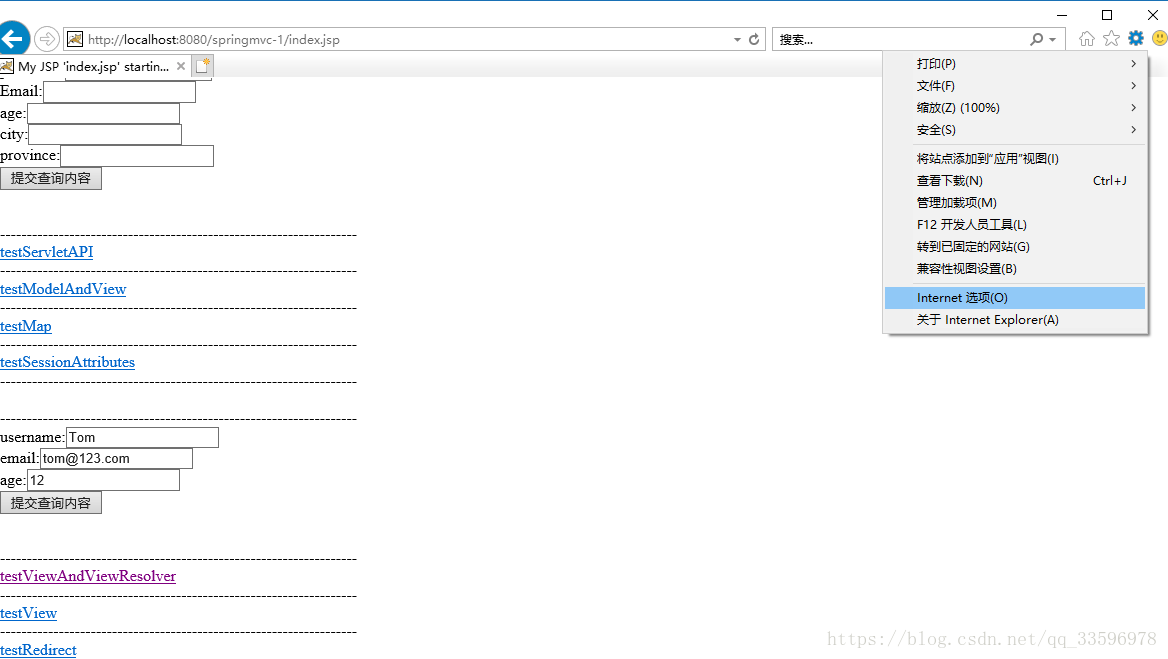The height and width of the screenshot is (659, 1168).
Task: Submit second form with 提交查询内容 button
Action: coord(51,503)
